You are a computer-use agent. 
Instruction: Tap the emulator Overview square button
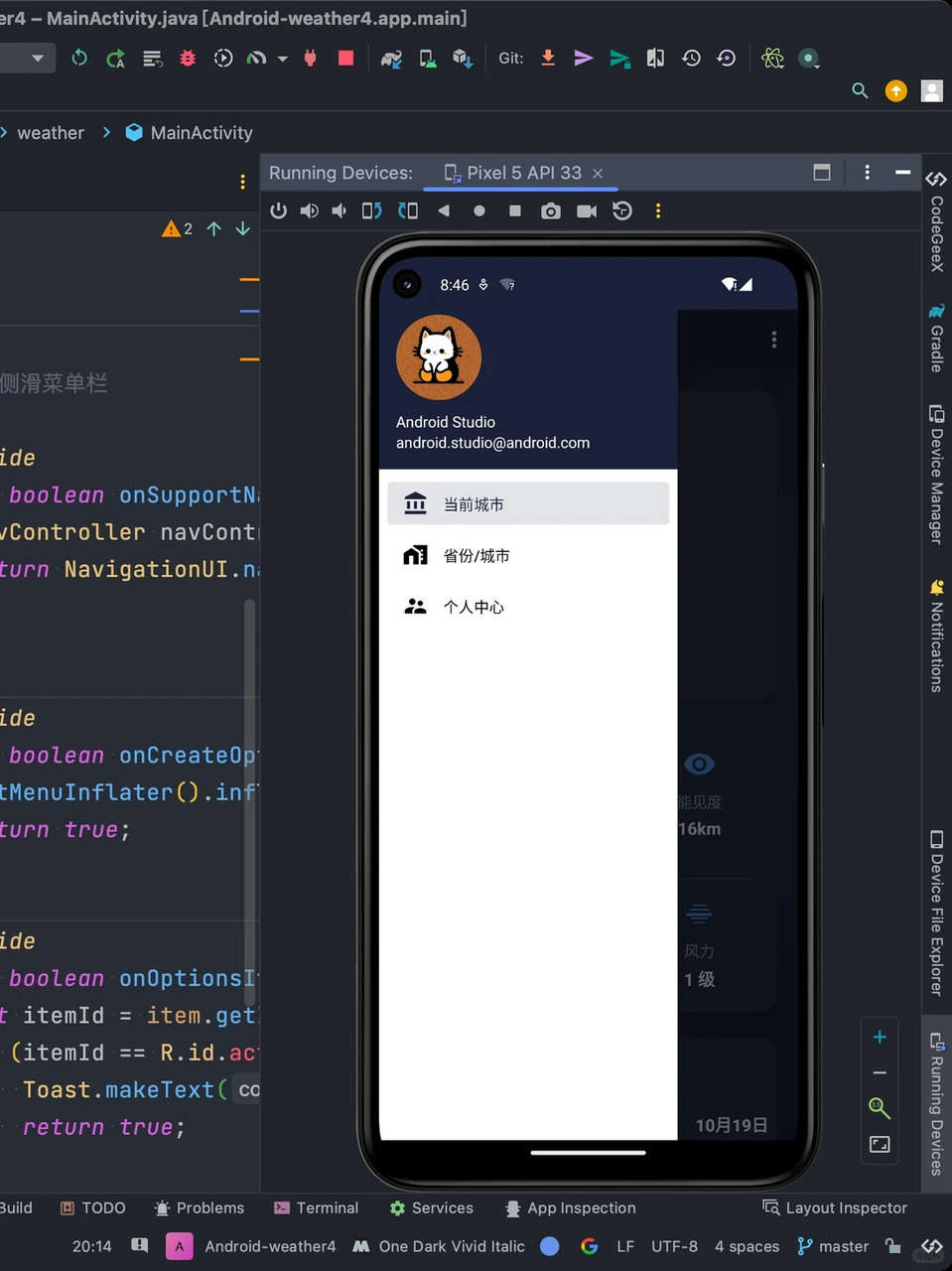point(514,211)
